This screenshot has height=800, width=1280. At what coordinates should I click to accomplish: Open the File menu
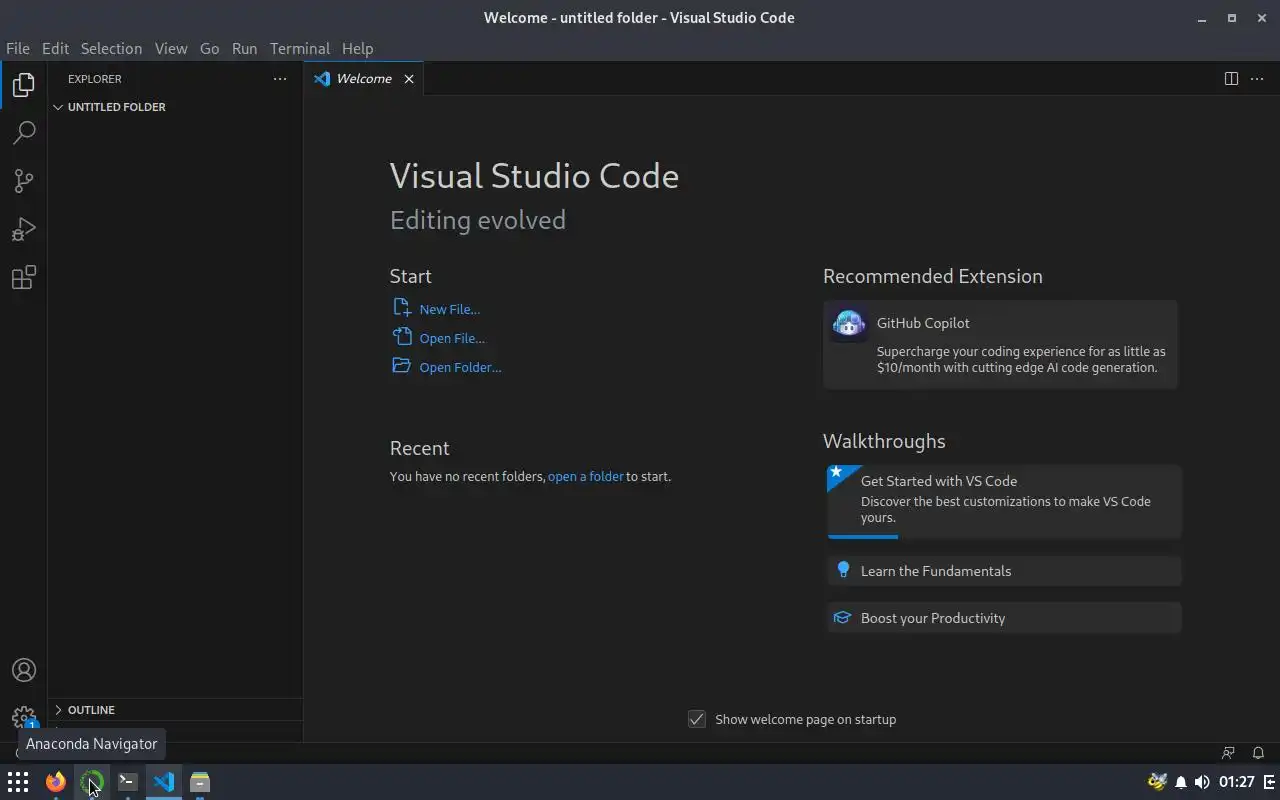(x=18, y=48)
